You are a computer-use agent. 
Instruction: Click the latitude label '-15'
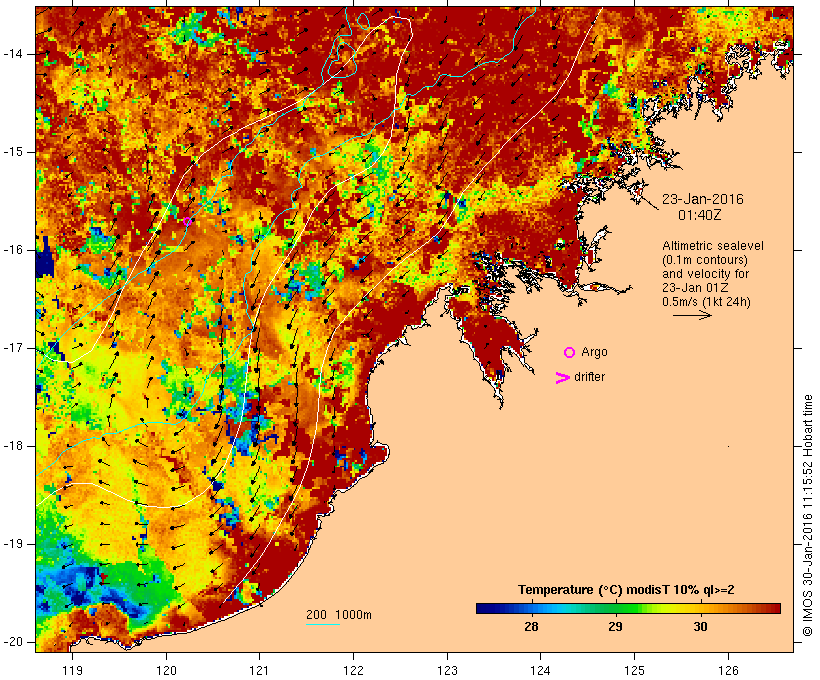click(x=13, y=152)
